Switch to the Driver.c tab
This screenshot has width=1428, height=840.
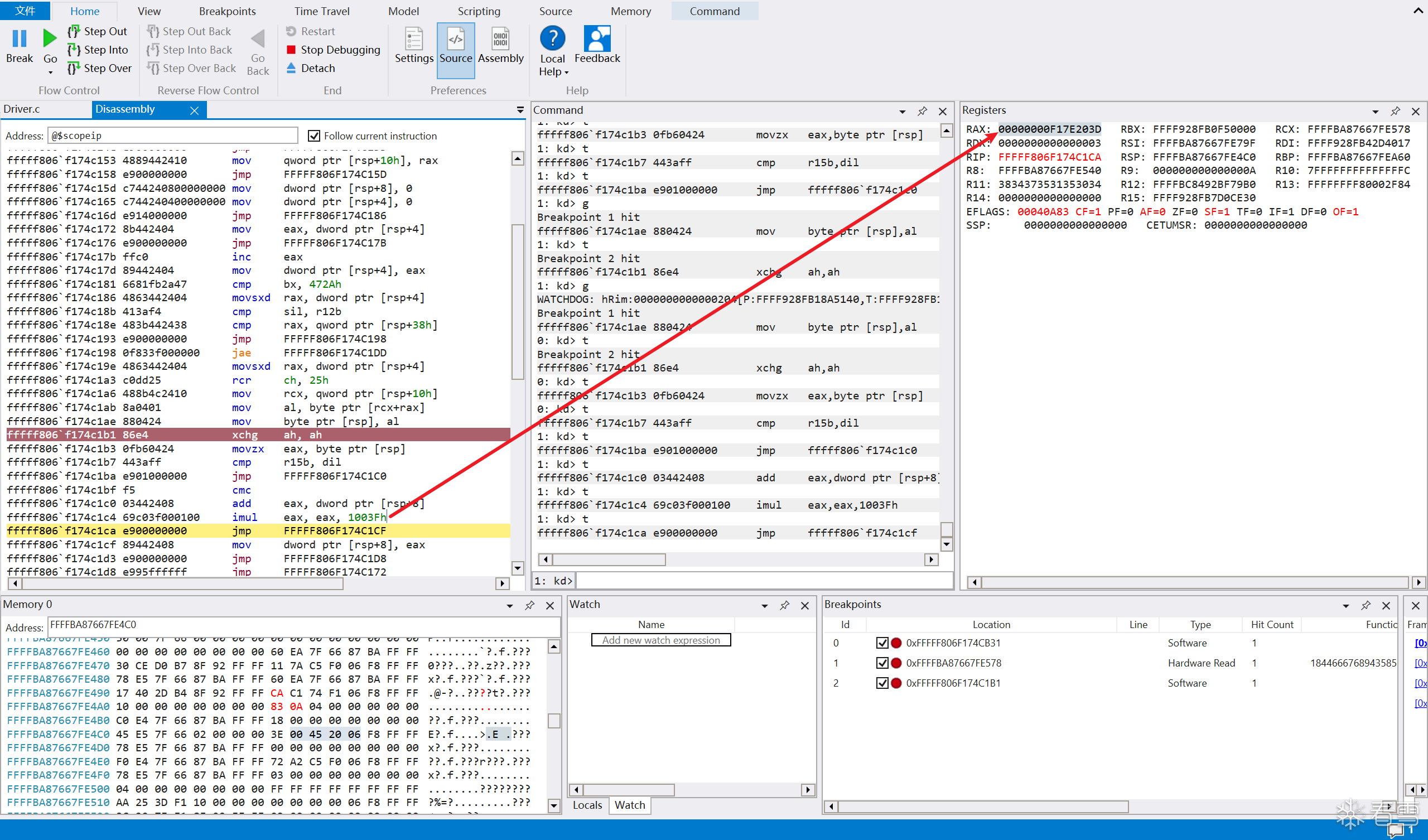[x=22, y=109]
